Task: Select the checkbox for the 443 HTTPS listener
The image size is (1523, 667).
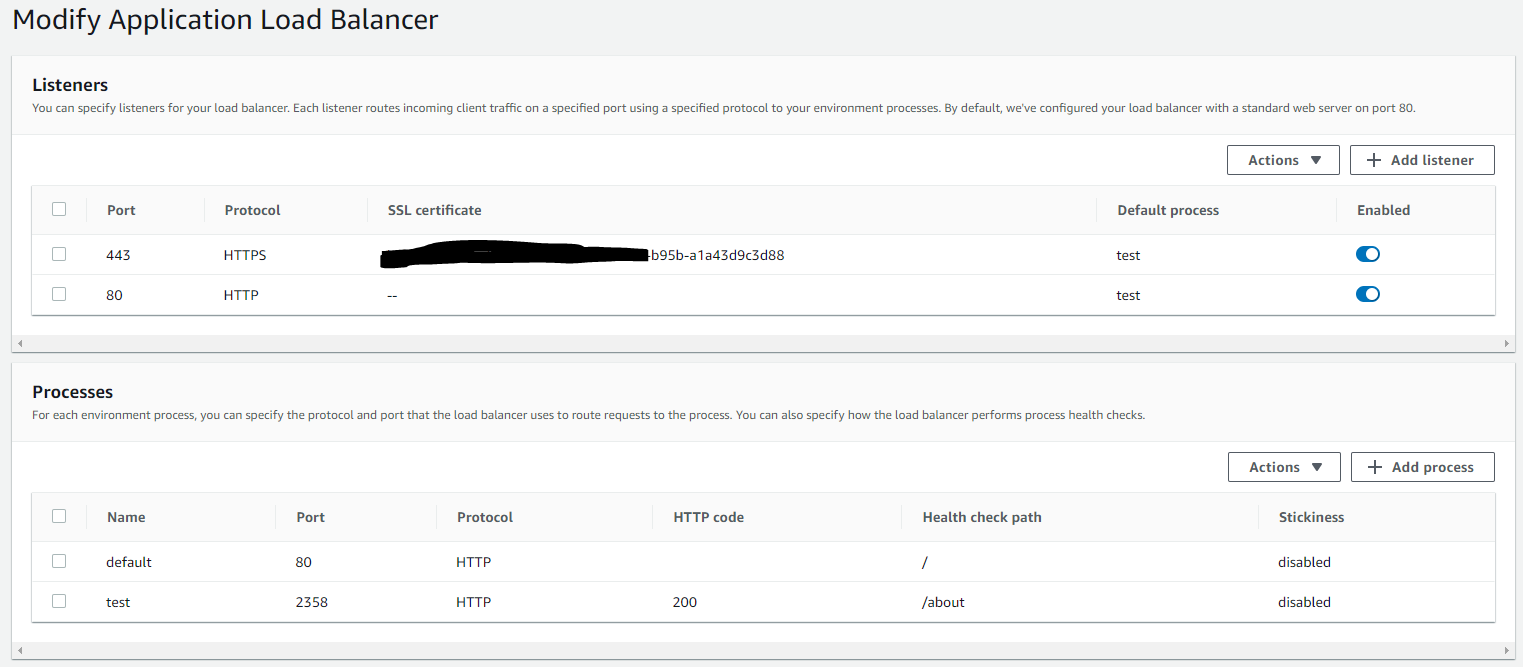Action: tap(59, 254)
